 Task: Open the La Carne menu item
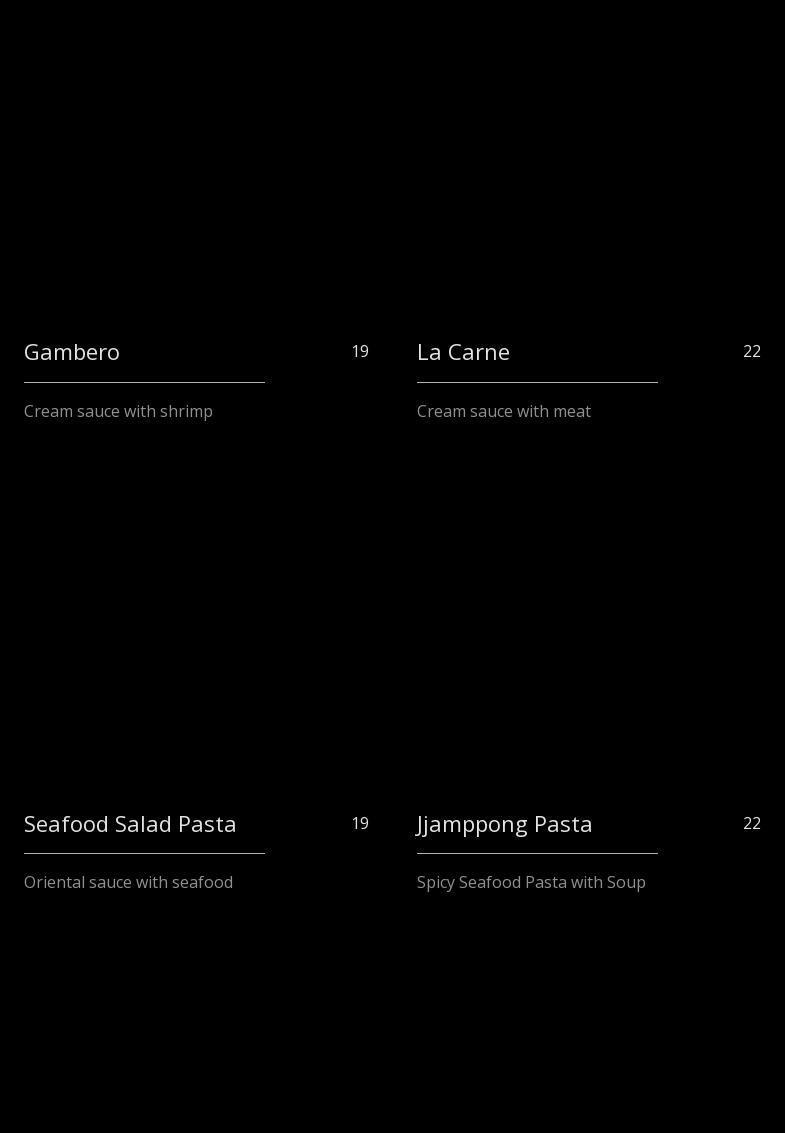point(463,352)
